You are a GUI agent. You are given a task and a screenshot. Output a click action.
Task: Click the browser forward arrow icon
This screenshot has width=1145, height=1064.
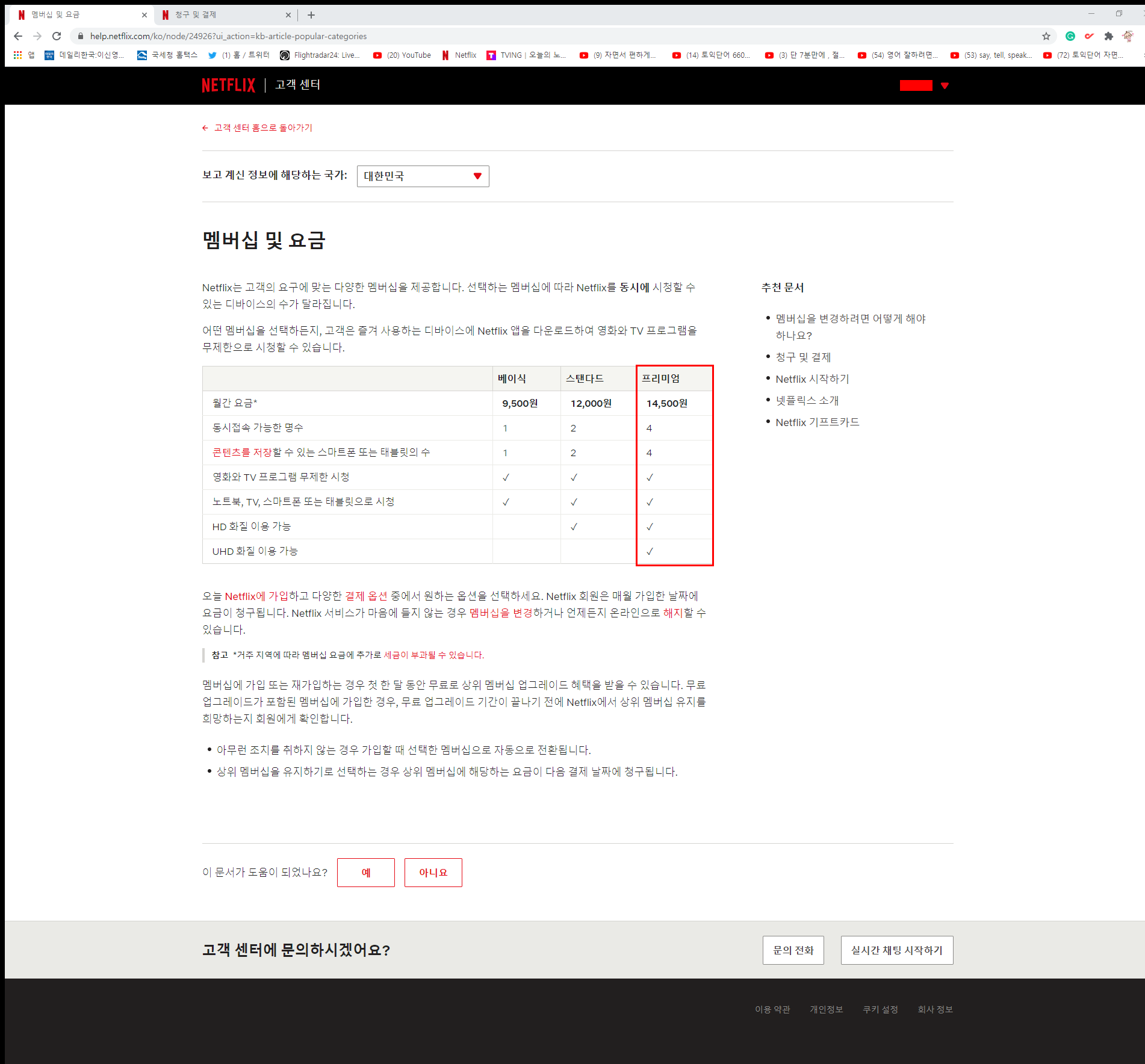click(x=37, y=36)
